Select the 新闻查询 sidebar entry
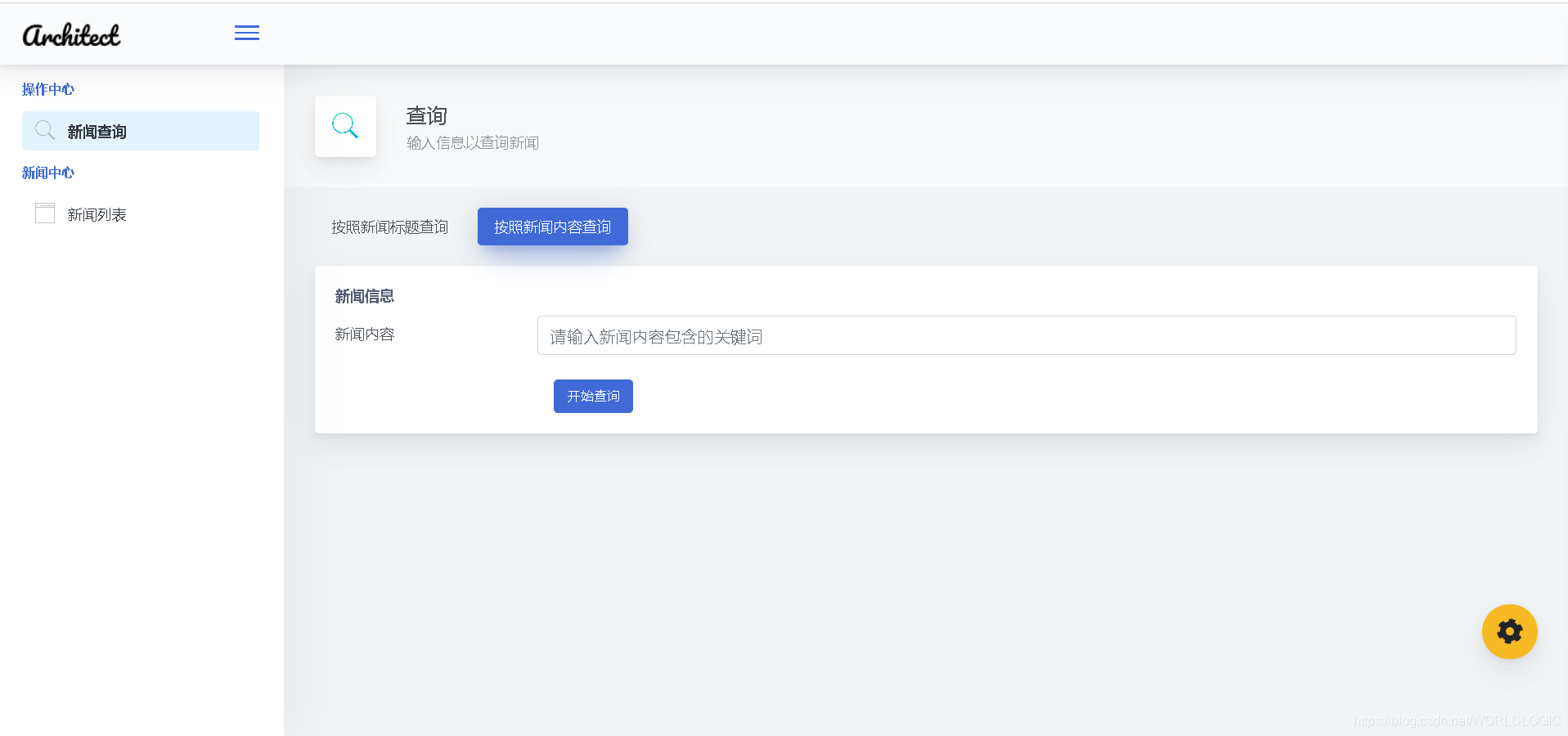The width and height of the screenshot is (1568, 736). pyautogui.click(x=97, y=131)
